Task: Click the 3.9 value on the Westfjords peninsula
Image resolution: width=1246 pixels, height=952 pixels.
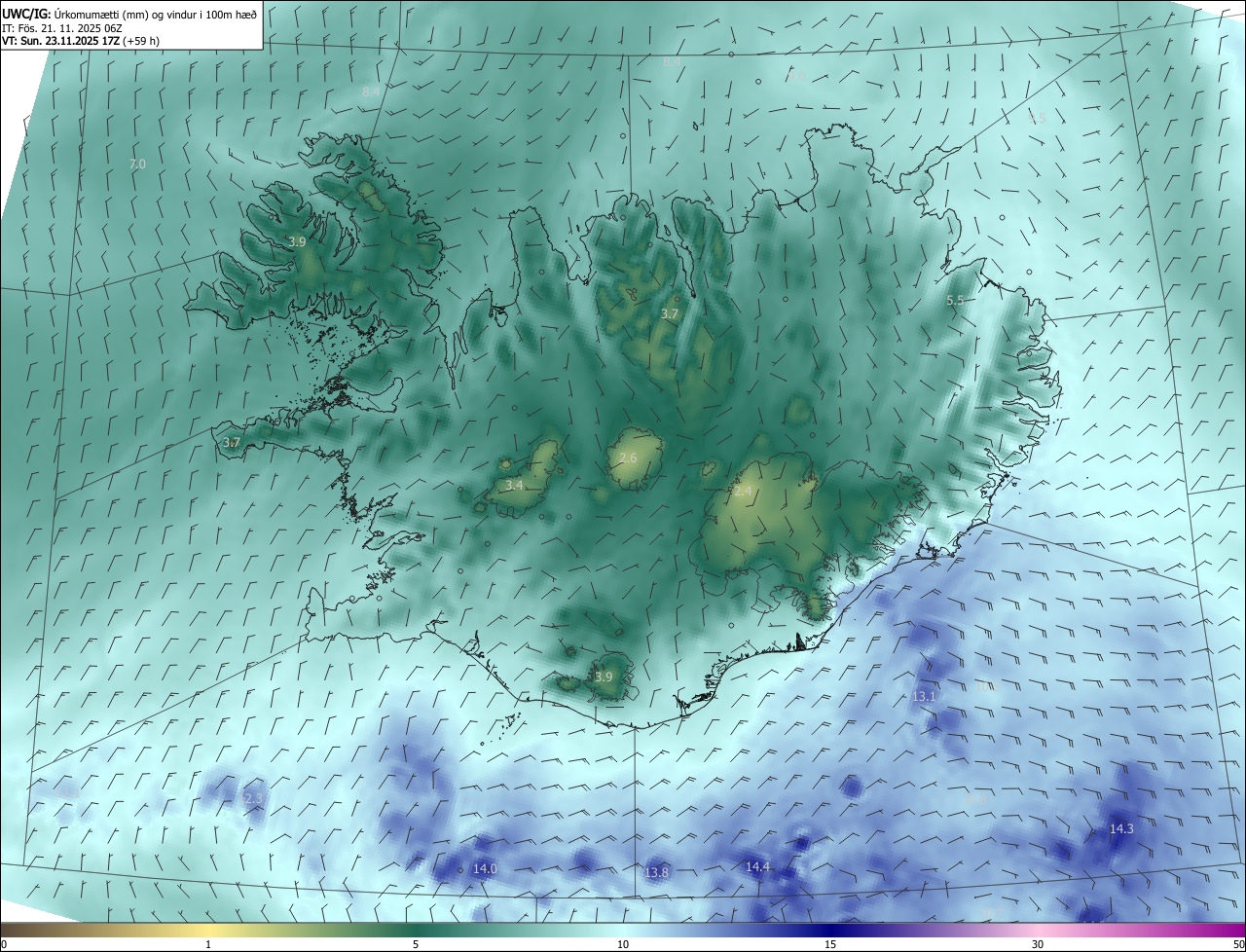Action: click(297, 241)
